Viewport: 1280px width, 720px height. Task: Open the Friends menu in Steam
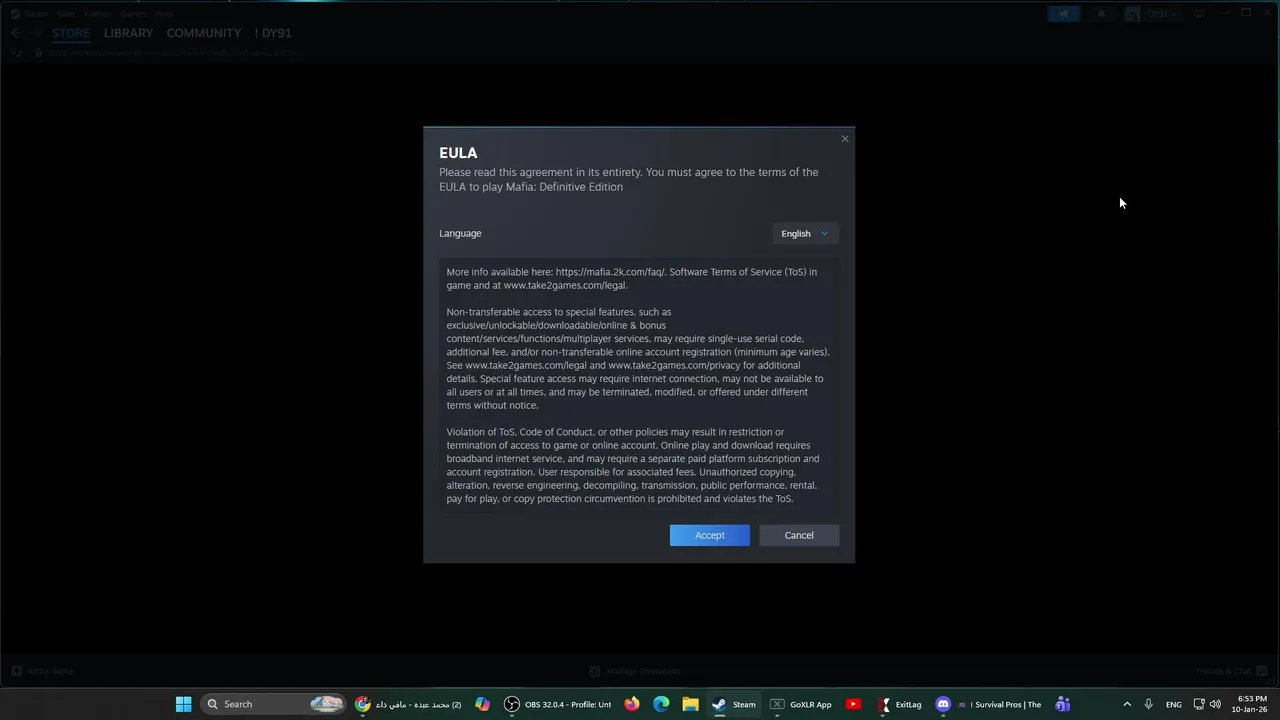[x=98, y=14]
